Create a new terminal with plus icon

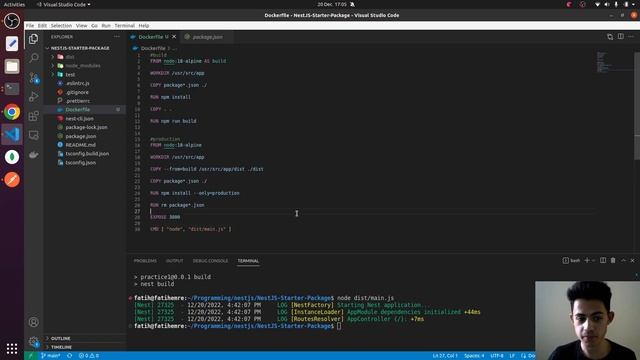(x=587, y=260)
